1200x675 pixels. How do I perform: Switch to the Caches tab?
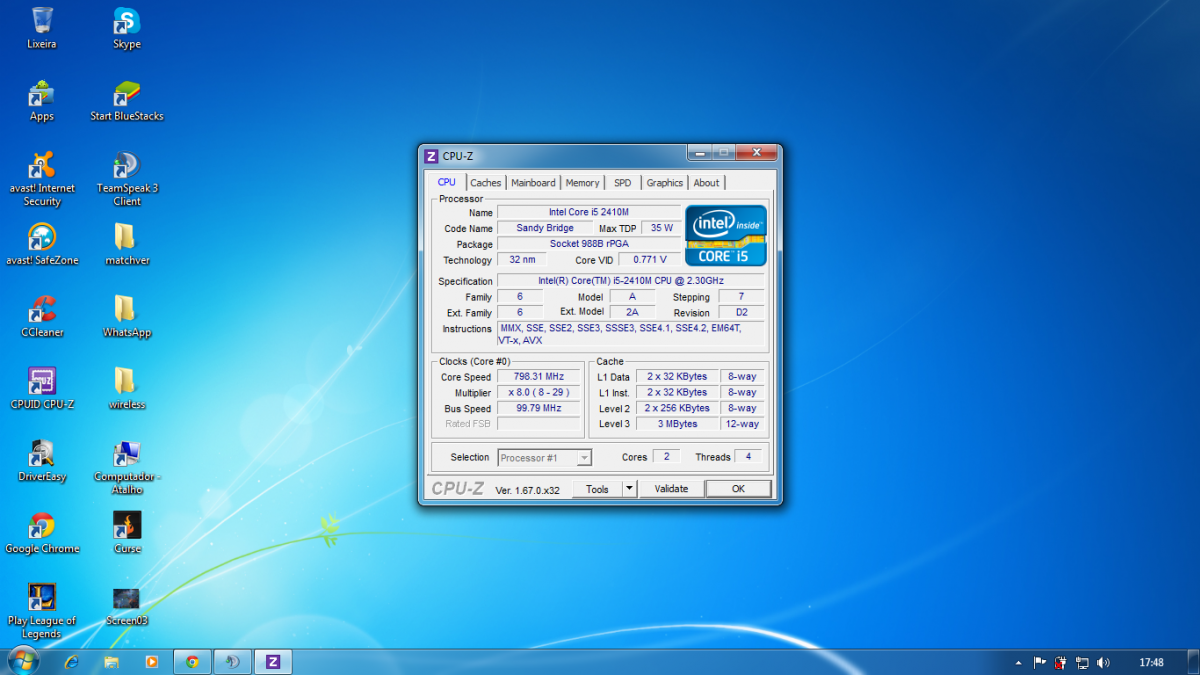coord(486,183)
